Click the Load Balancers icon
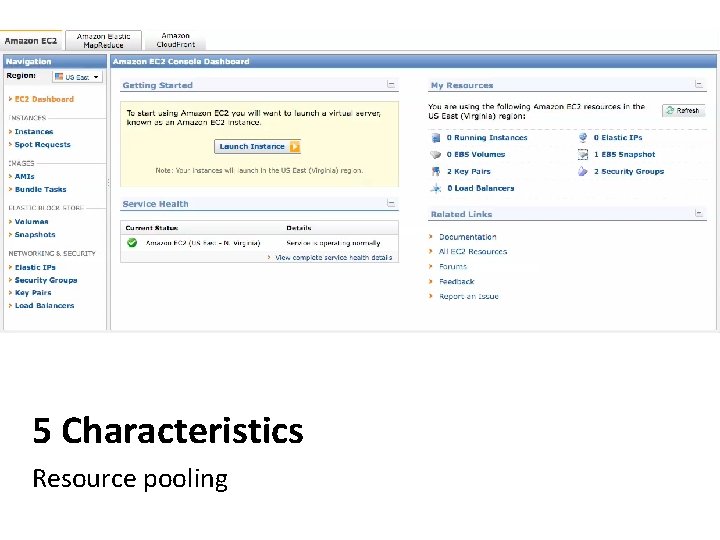This screenshot has width=720, height=540. 436,188
